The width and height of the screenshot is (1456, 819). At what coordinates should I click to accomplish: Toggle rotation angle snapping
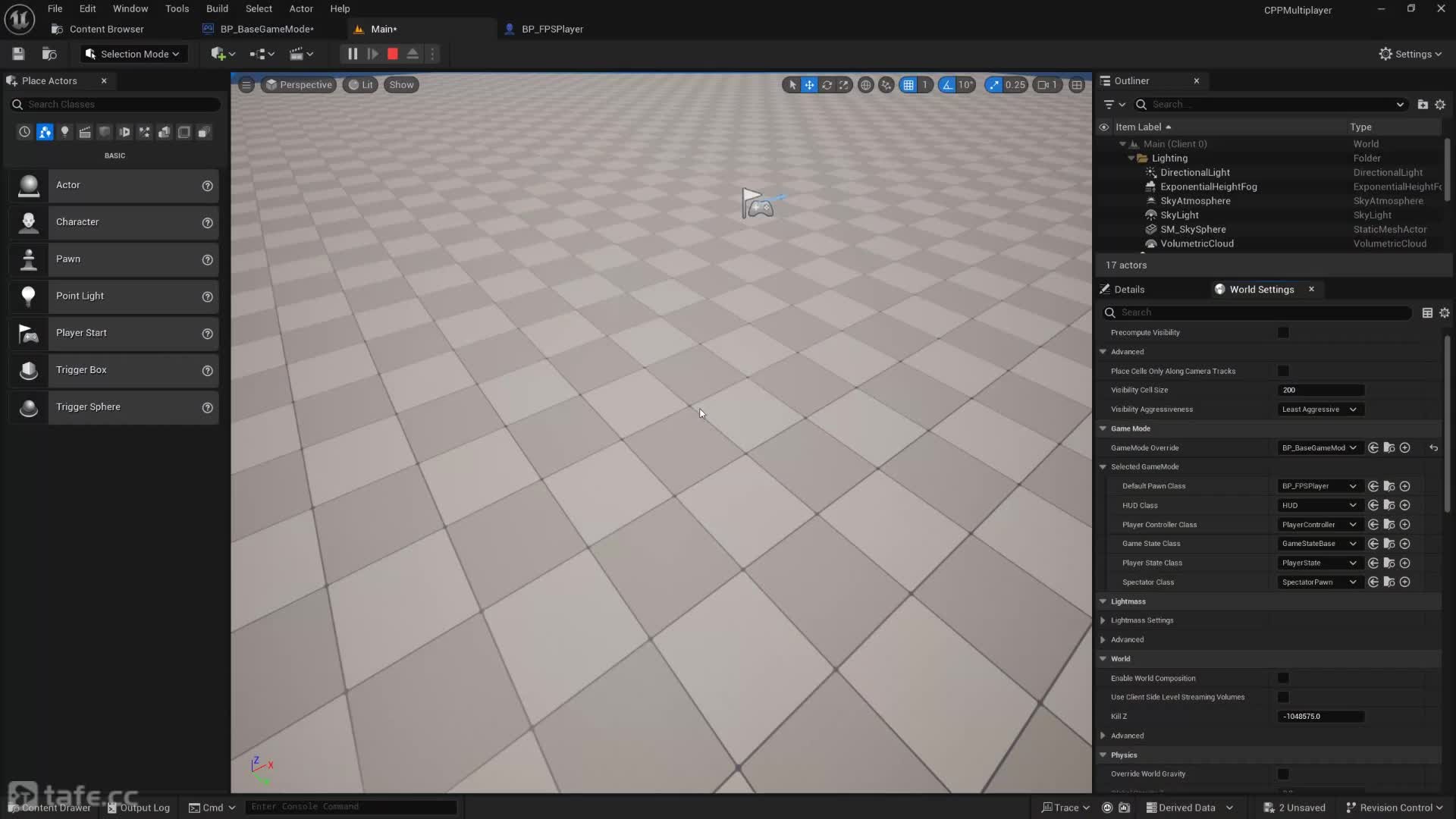tap(947, 85)
